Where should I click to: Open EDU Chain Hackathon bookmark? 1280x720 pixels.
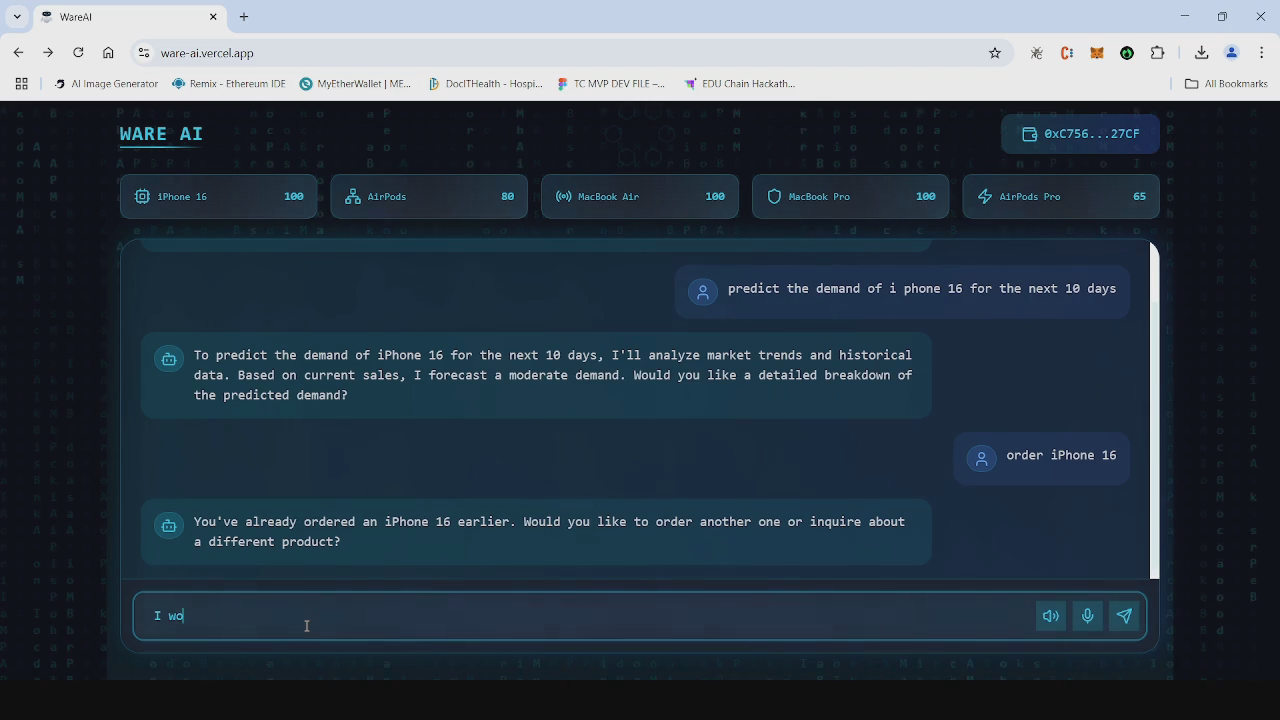[740, 84]
